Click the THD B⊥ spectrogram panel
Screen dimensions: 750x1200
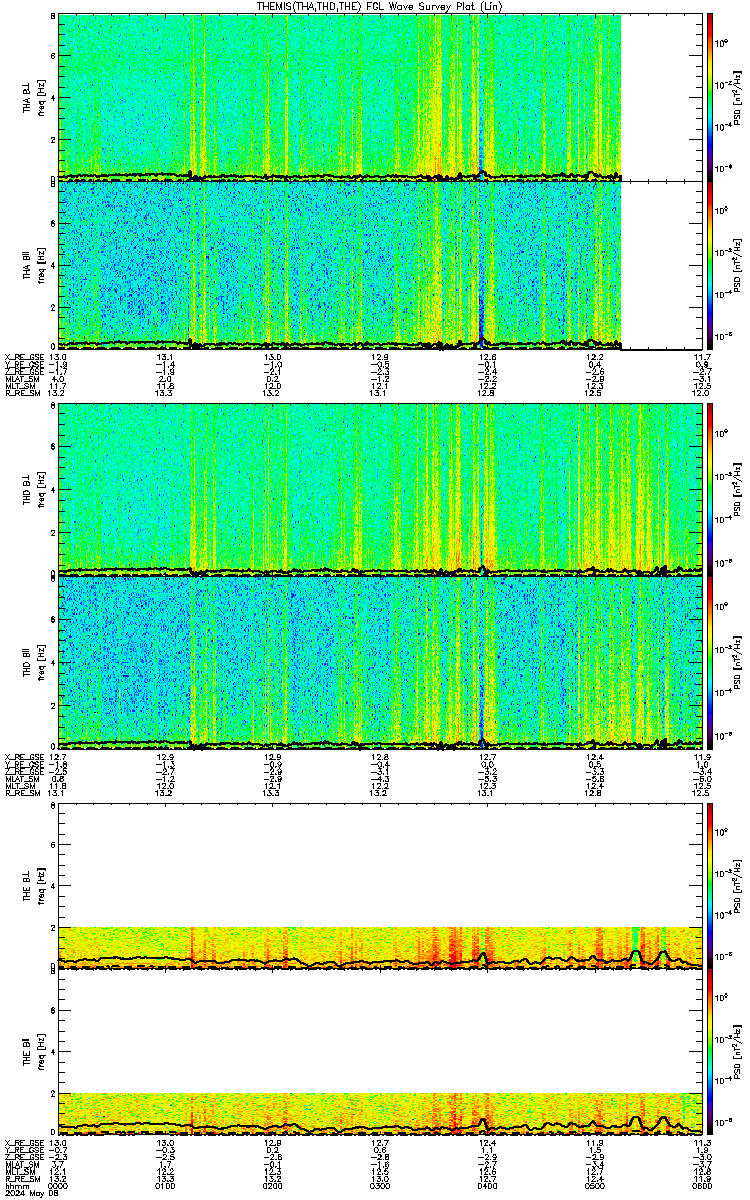click(380, 490)
